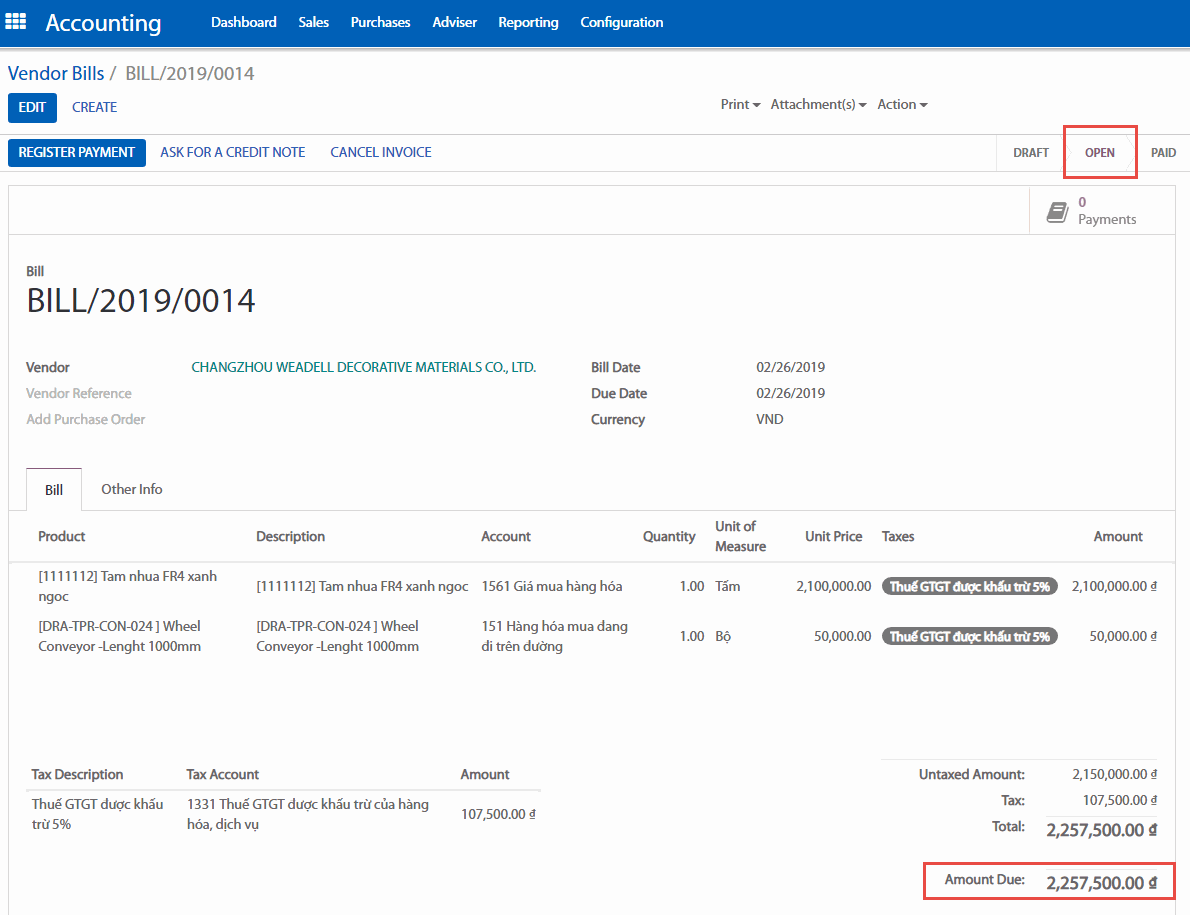Screen dimensions: 1190x915
Task: Click the Draft status stage
Action: (1030, 153)
